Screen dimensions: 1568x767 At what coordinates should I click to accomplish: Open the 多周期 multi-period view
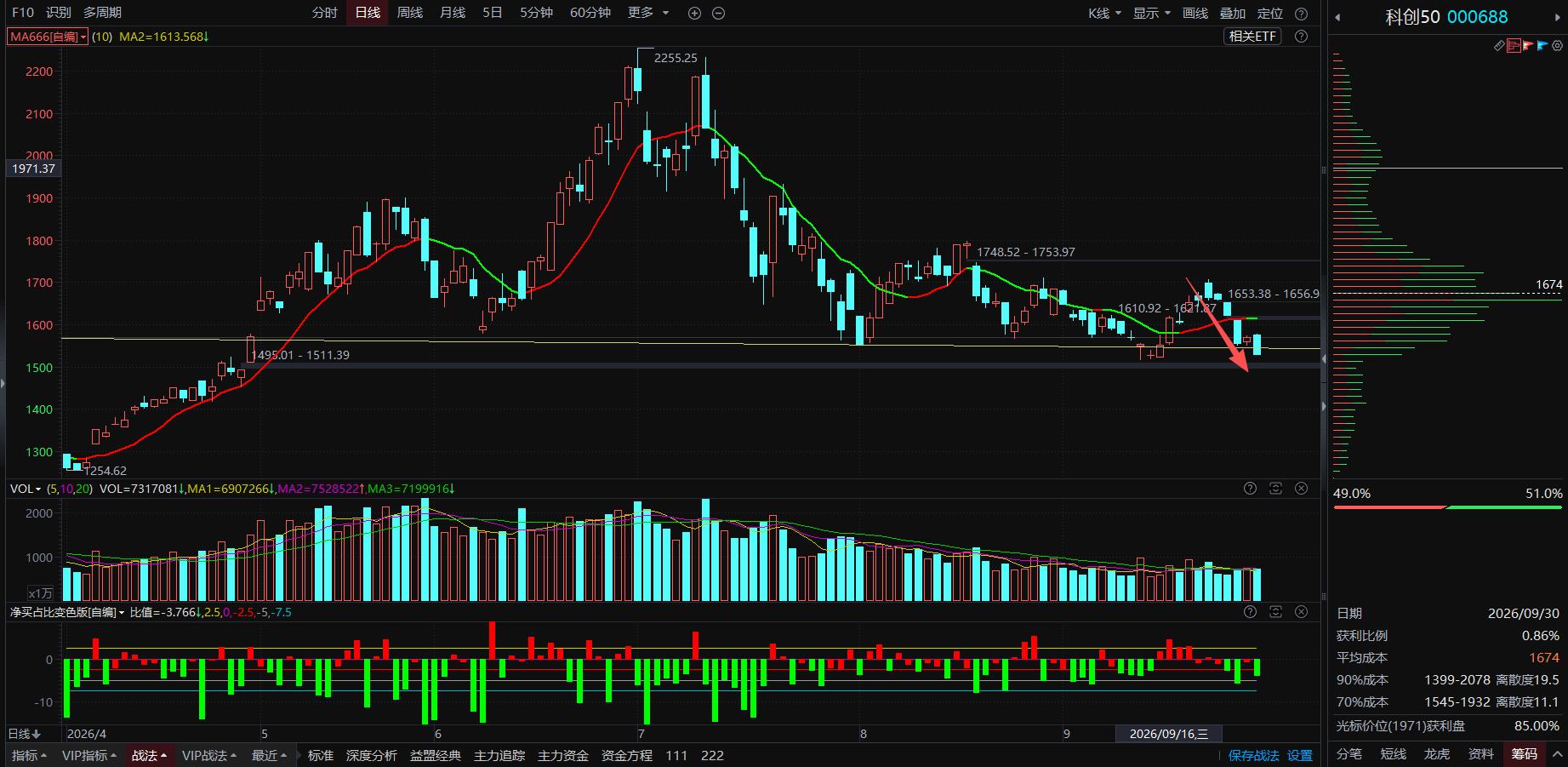(x=102, y=13)
